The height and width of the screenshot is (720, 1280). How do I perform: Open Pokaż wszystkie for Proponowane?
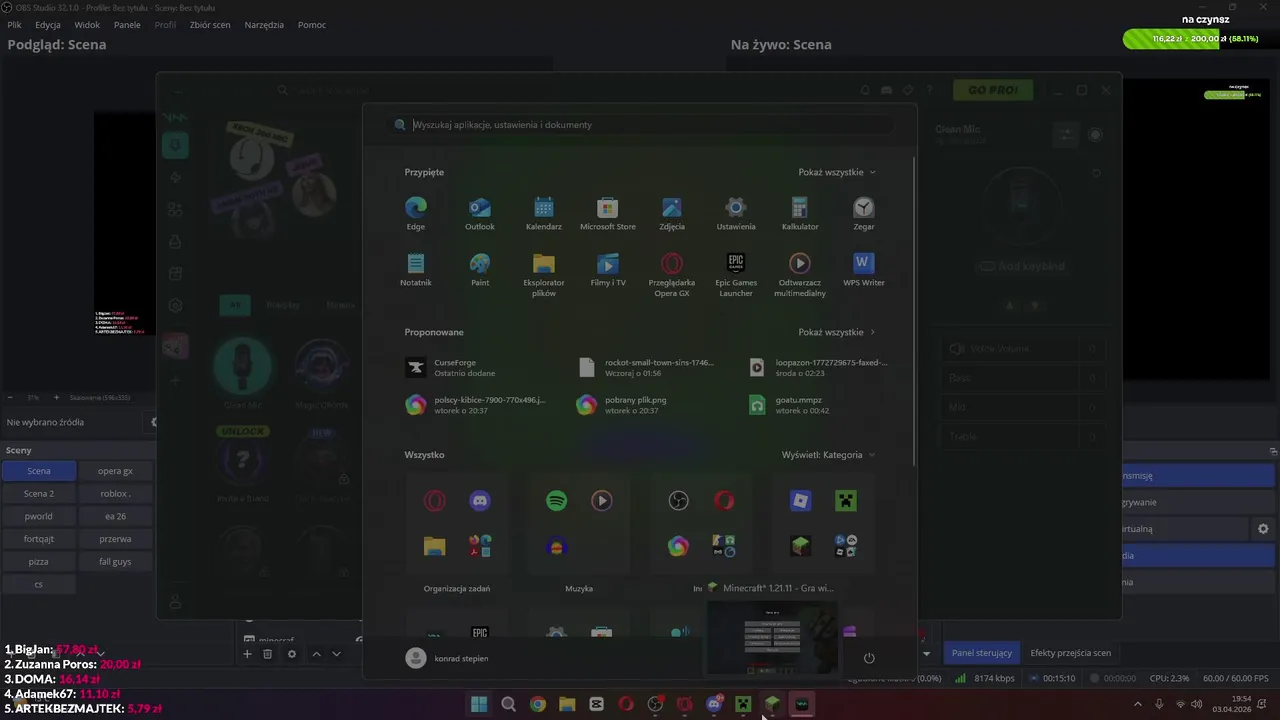[x=837, y=332]
